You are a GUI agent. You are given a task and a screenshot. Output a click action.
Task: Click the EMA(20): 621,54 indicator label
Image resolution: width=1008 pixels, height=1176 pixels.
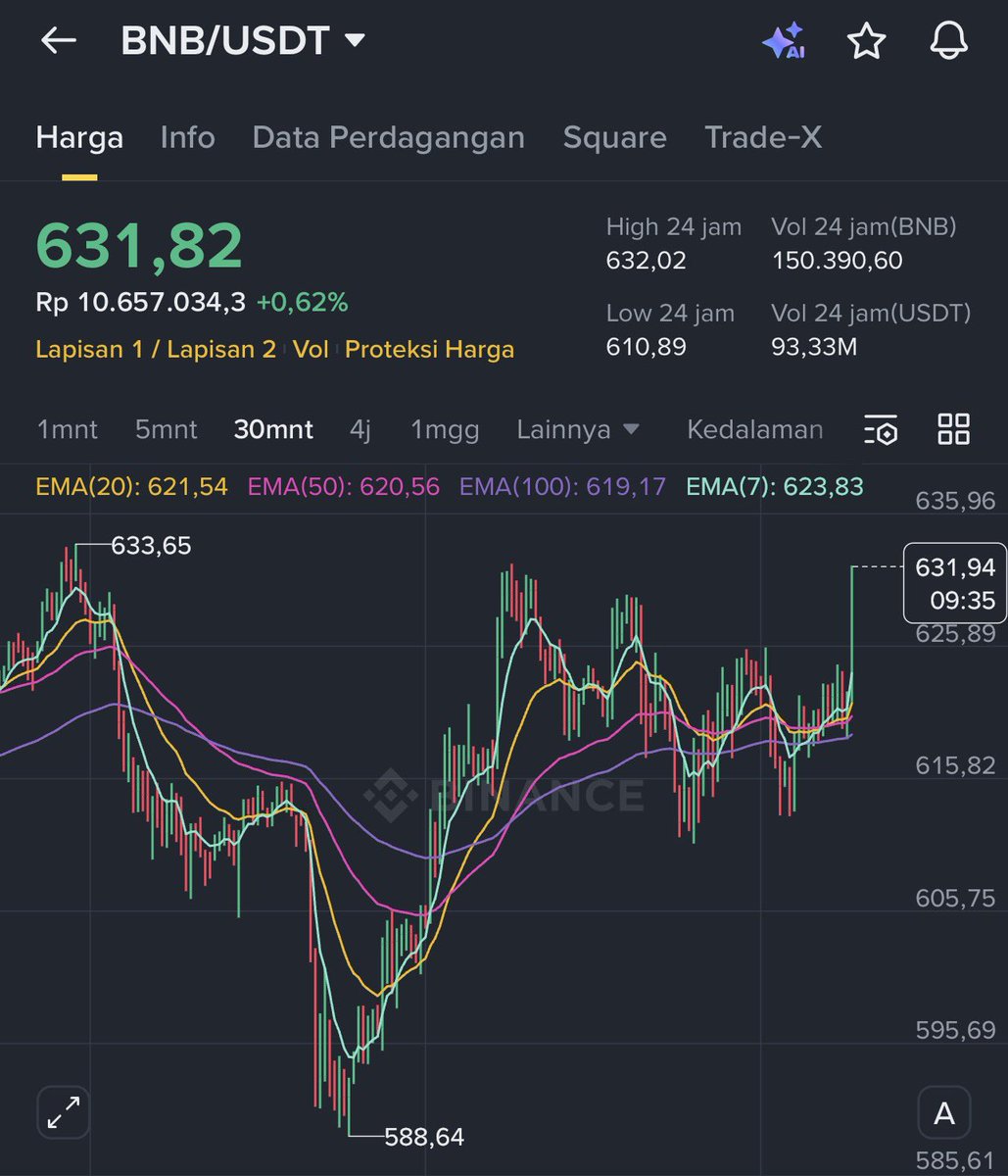pos(131,486)
